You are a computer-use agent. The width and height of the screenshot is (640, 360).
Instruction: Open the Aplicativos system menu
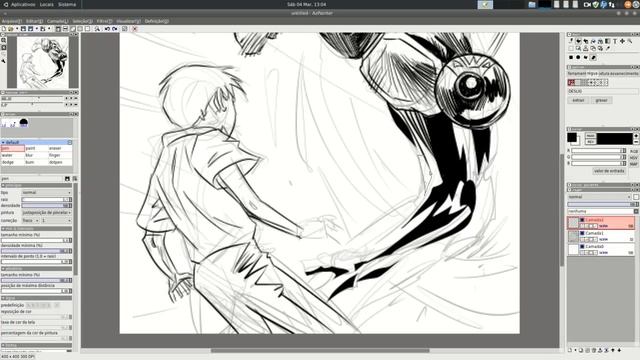(23, 4)
